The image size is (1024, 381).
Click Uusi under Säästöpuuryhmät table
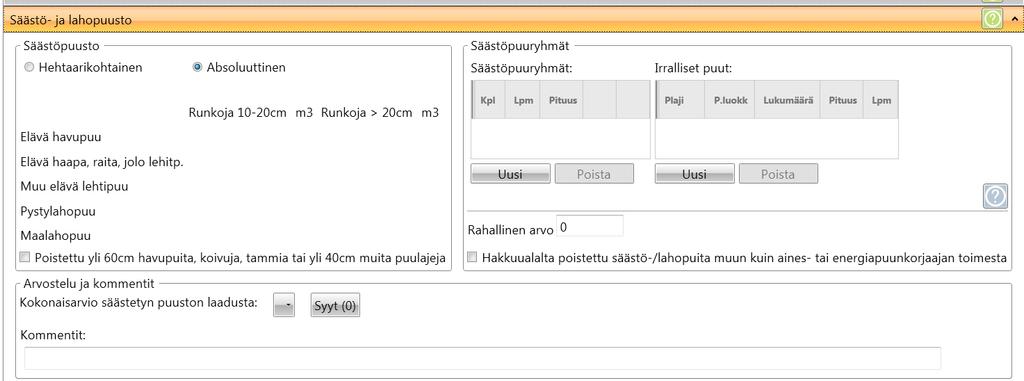[x=510, y=174]
